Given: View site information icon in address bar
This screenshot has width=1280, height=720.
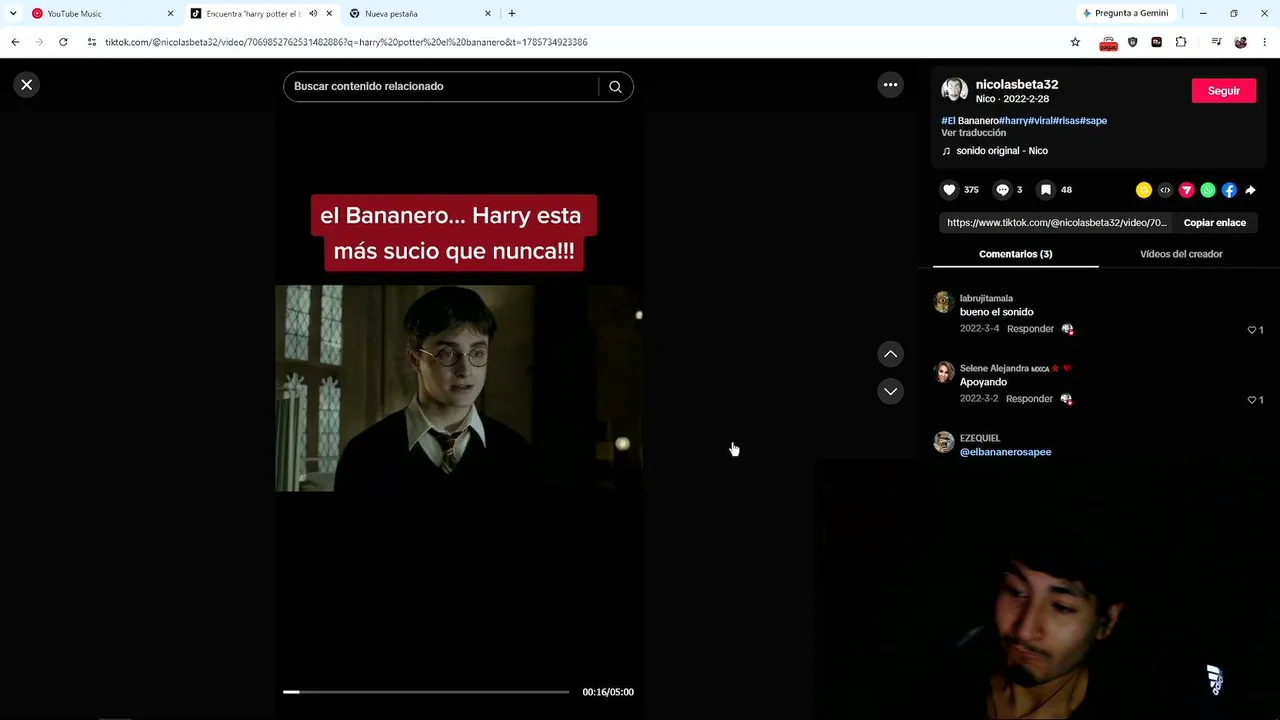Looking at the screenshot, I should [92, 42].
